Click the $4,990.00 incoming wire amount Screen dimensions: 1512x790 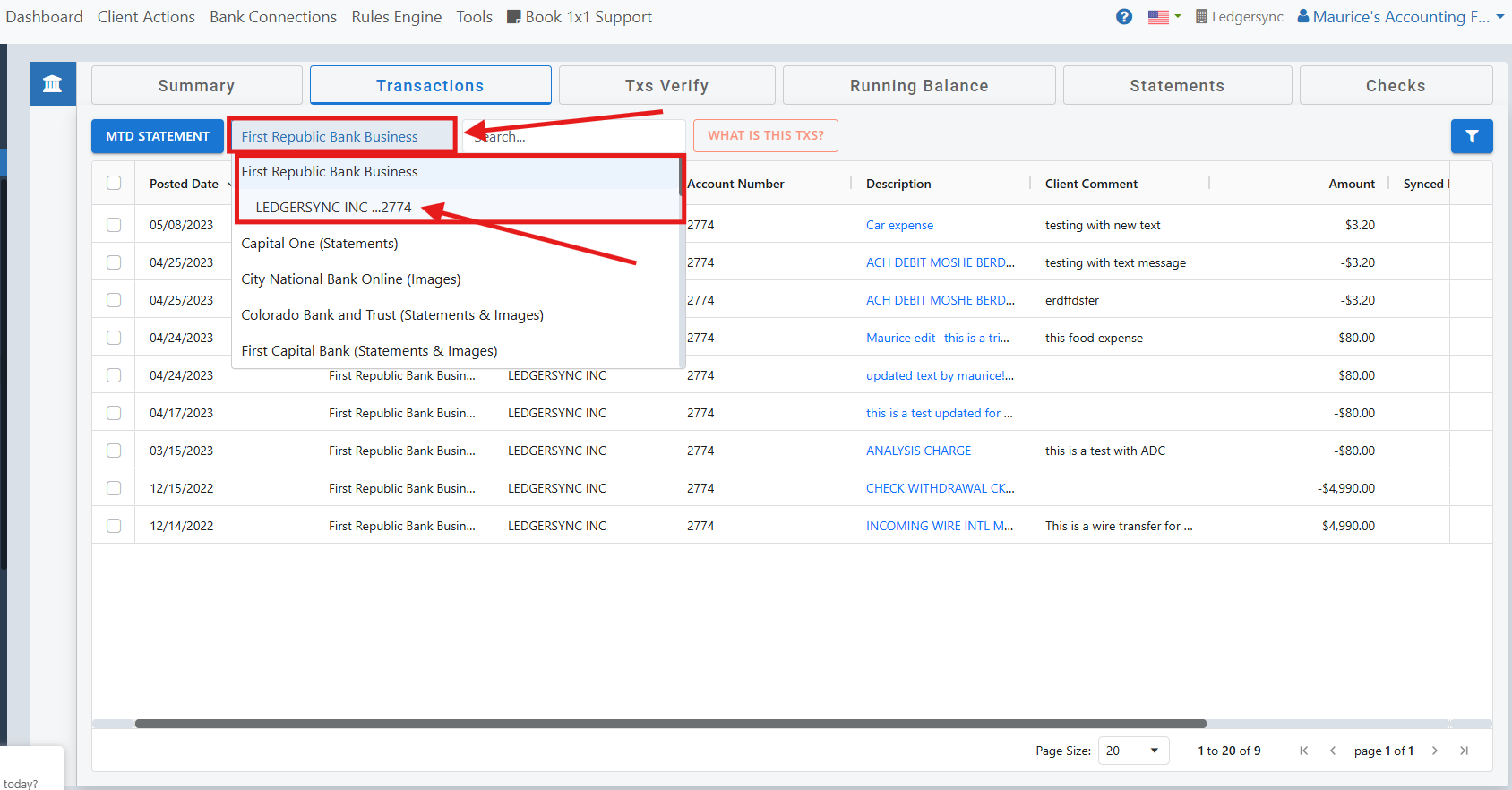pyautogui.click(x=1348, y=526)
